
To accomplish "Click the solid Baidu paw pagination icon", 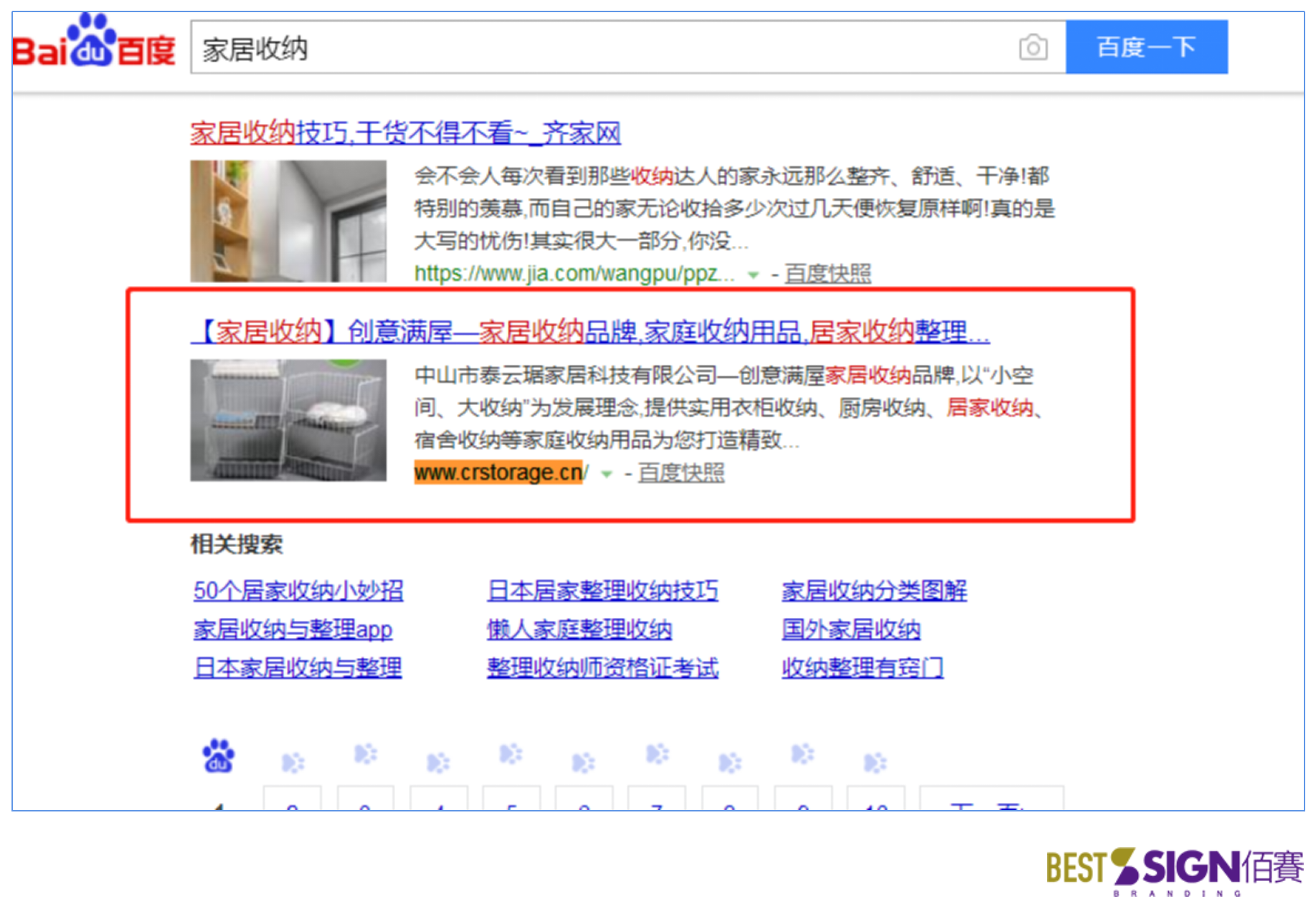I will point(218,756).
